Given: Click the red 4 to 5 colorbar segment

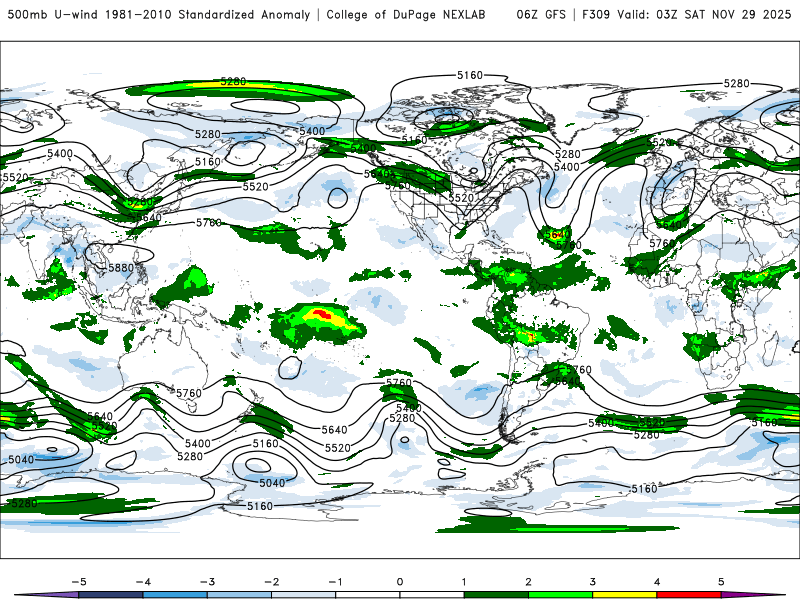Looking at the screenshot, I should 689,595.
